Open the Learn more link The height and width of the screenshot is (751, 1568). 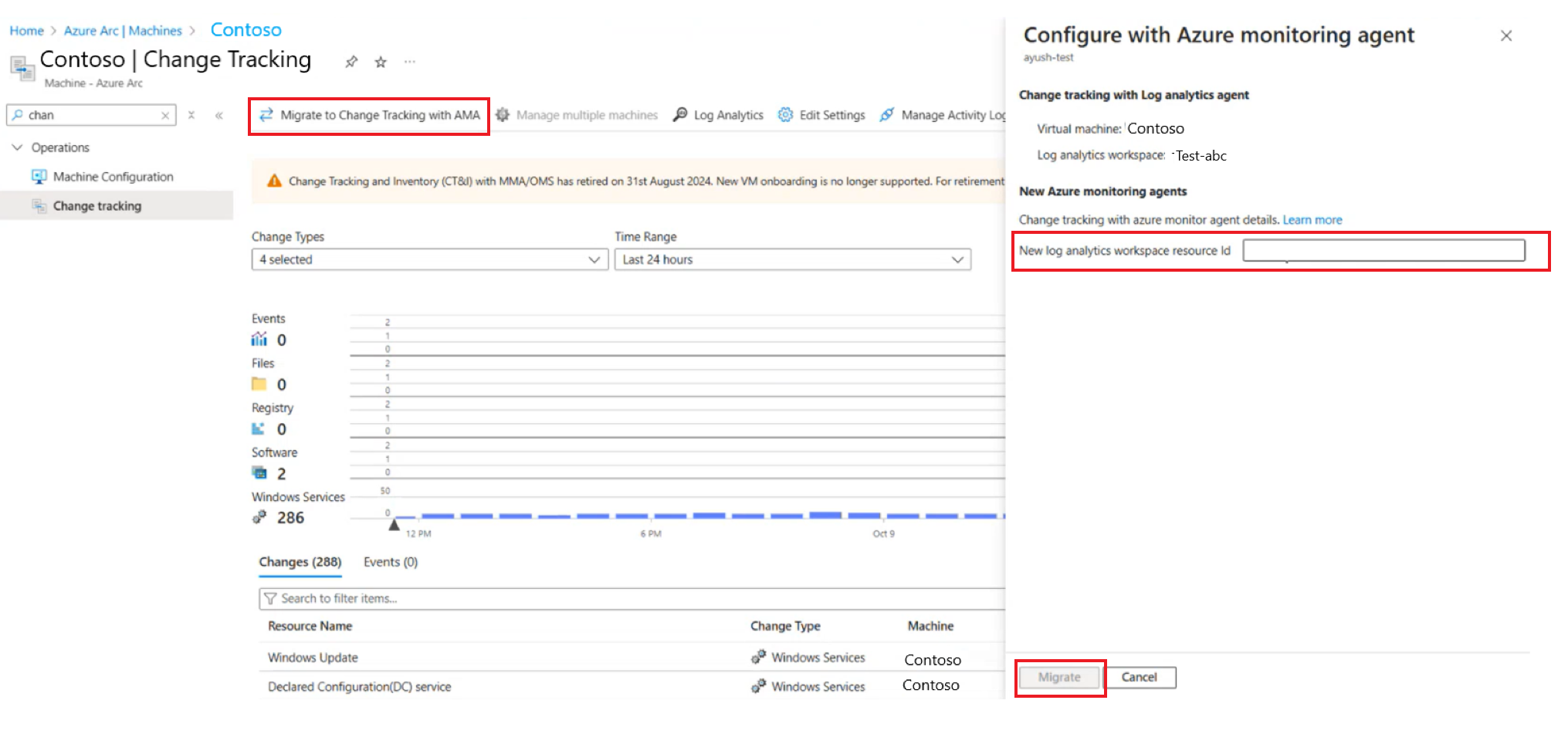[1312, 220]
